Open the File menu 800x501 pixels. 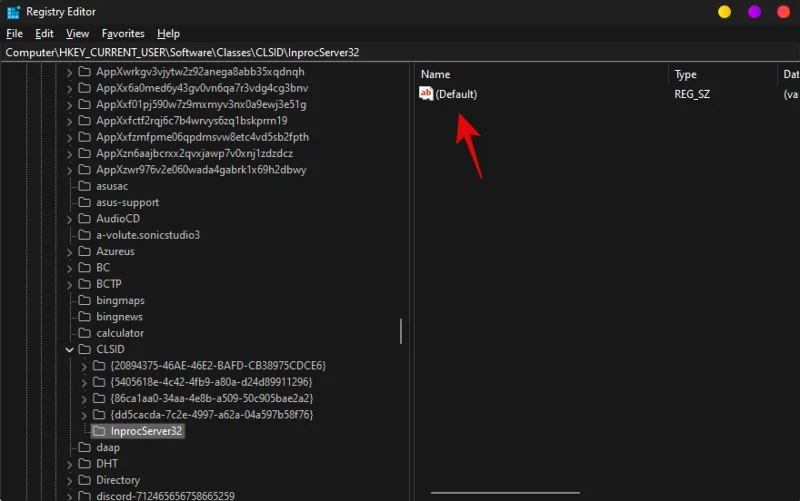point(14,34)
